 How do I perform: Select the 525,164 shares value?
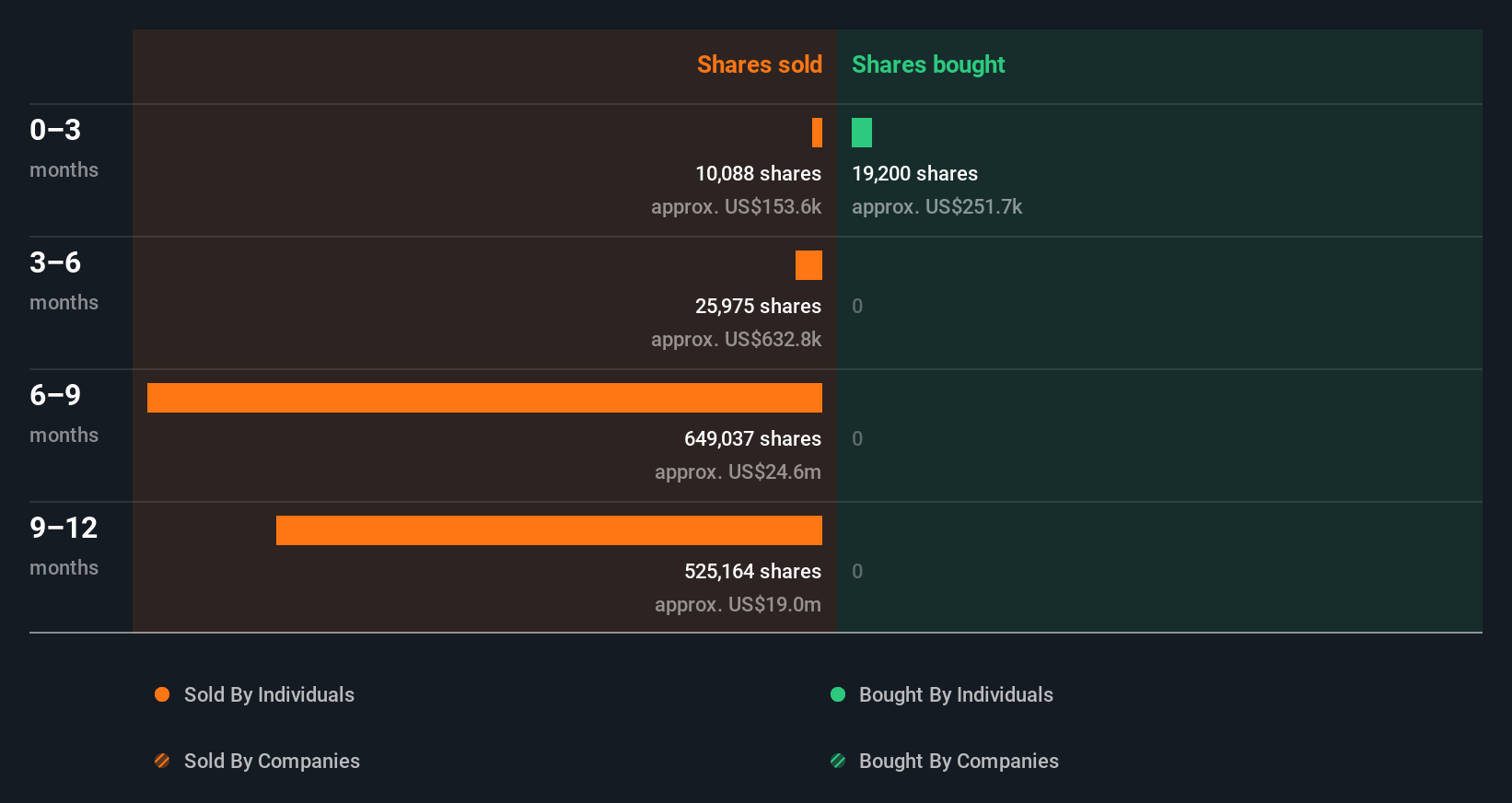click(752, 571)
